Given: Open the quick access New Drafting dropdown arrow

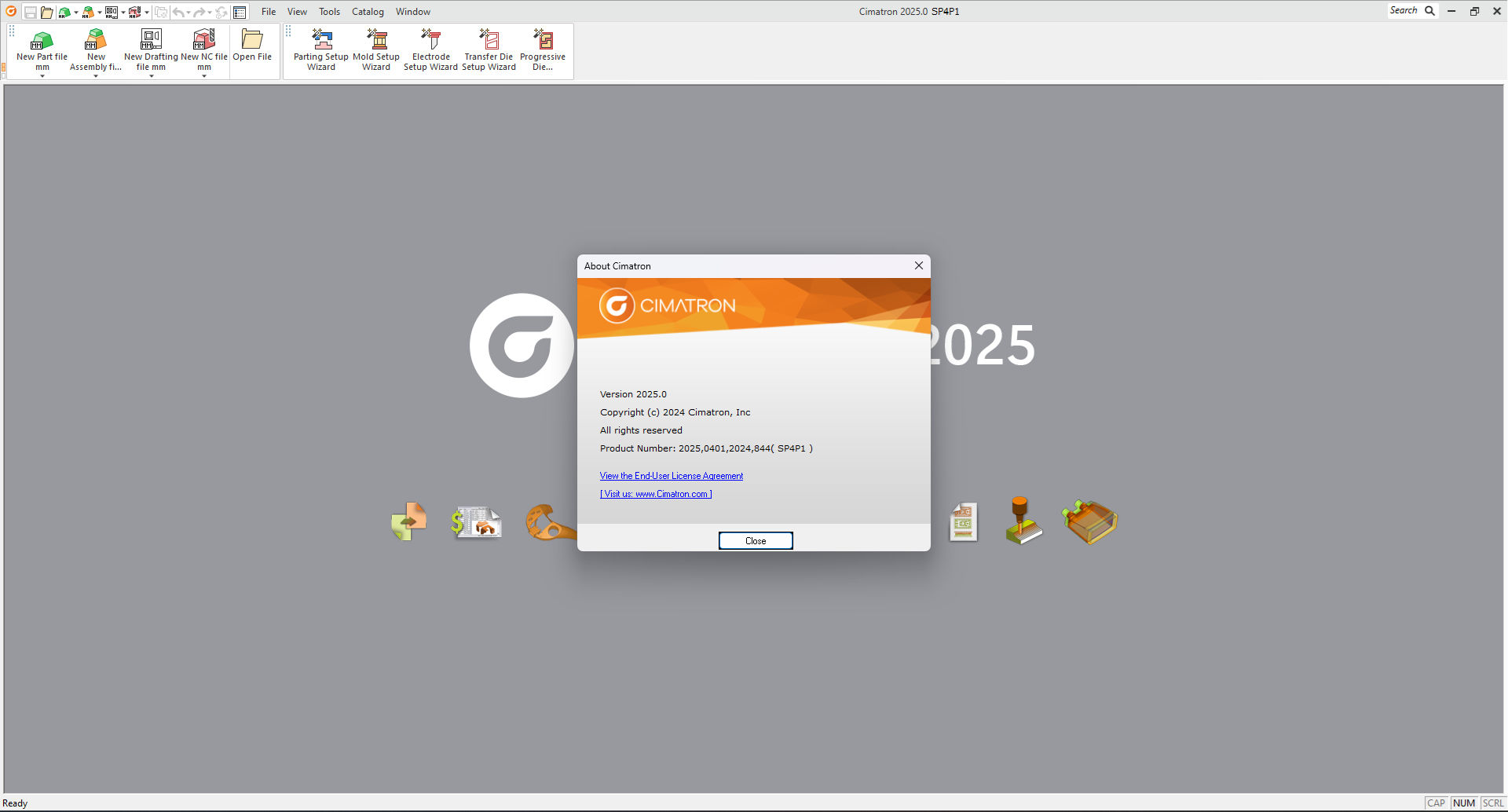Looking at the screenshot, I should (123, 13).
